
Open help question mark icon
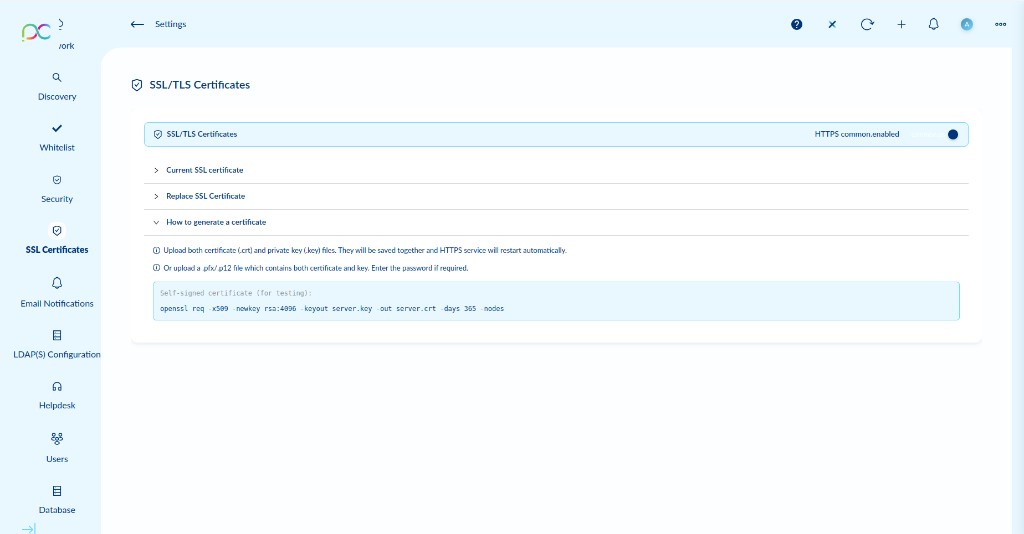(x=797, y=24)
